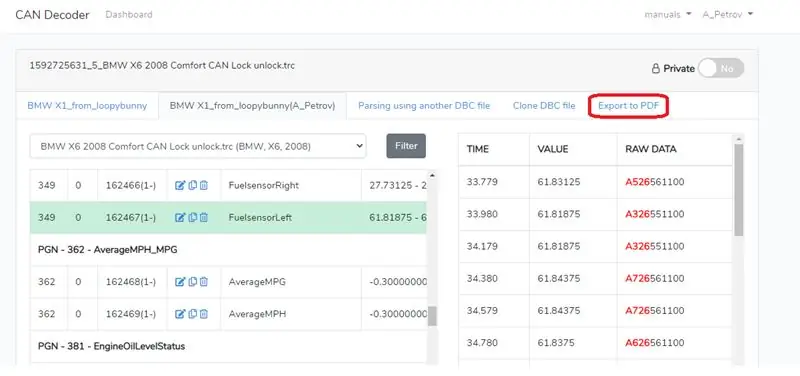Edit the AverageMPH signal
Viewport: 800px width, 376px height.
coord(180,314)
